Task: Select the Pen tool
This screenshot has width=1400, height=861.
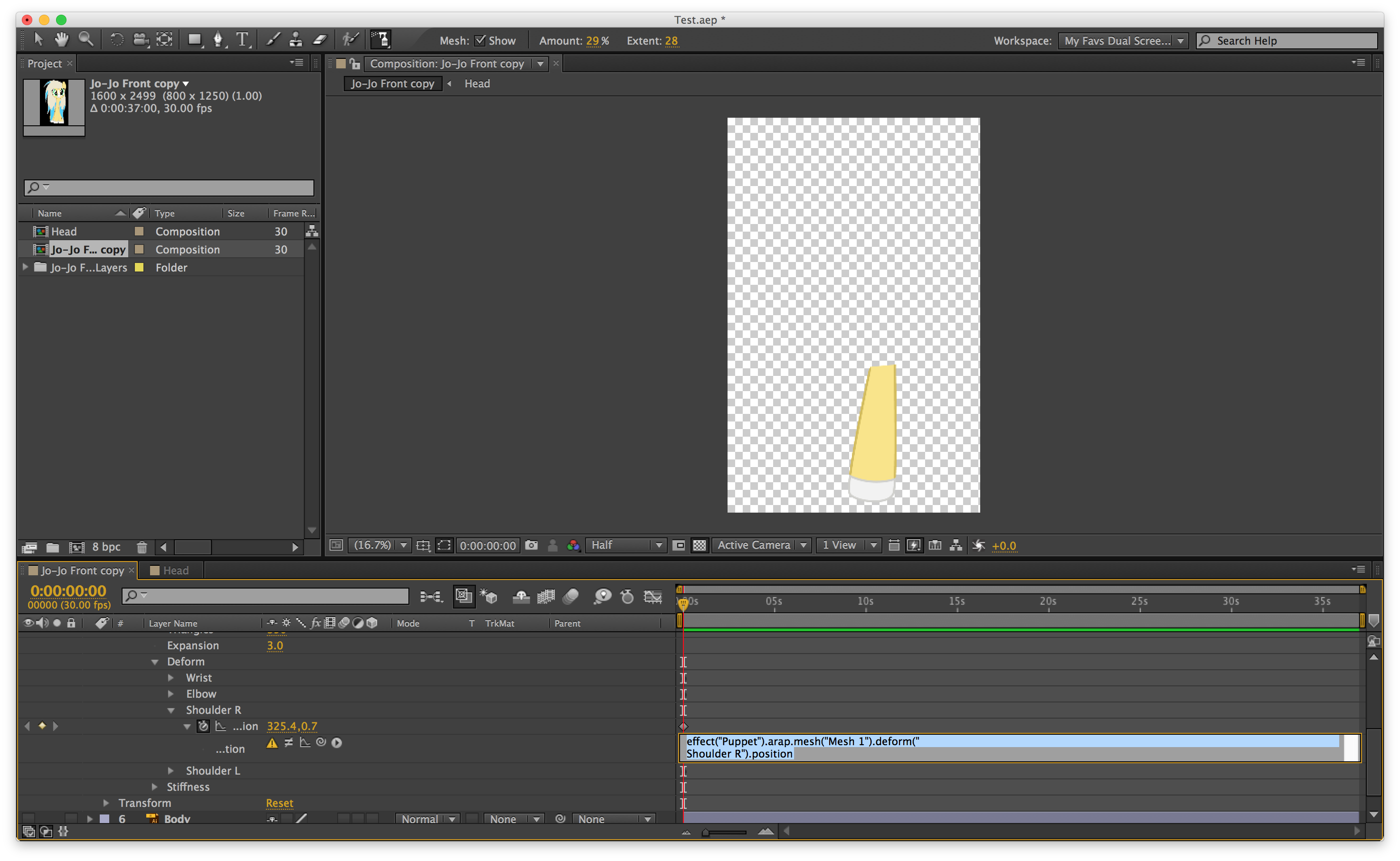Action: click(219, 39)
